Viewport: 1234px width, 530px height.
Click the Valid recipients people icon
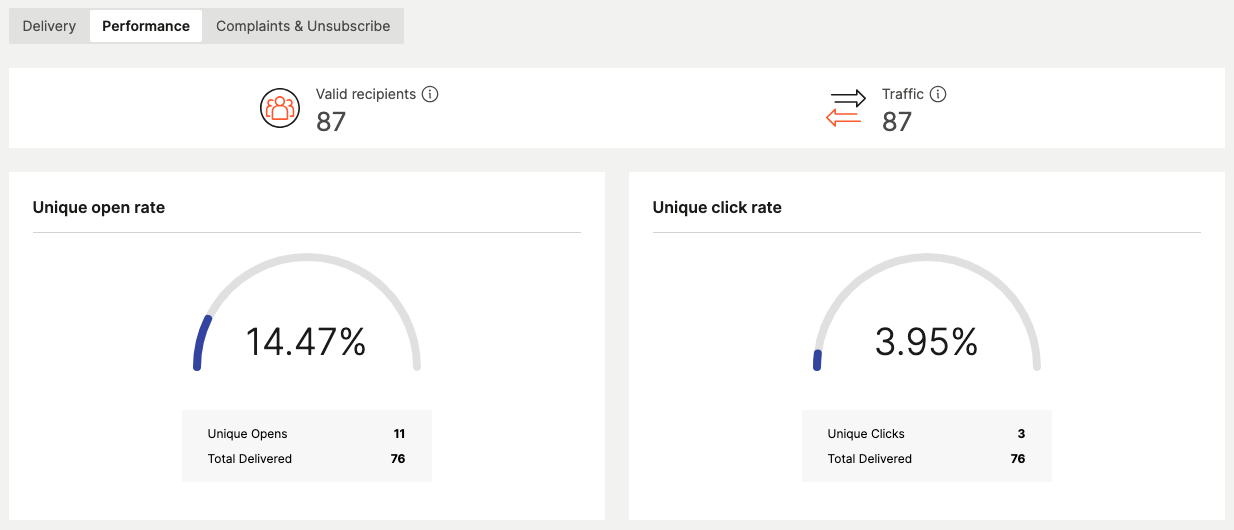pyautogui.click(x=280, y=108)
